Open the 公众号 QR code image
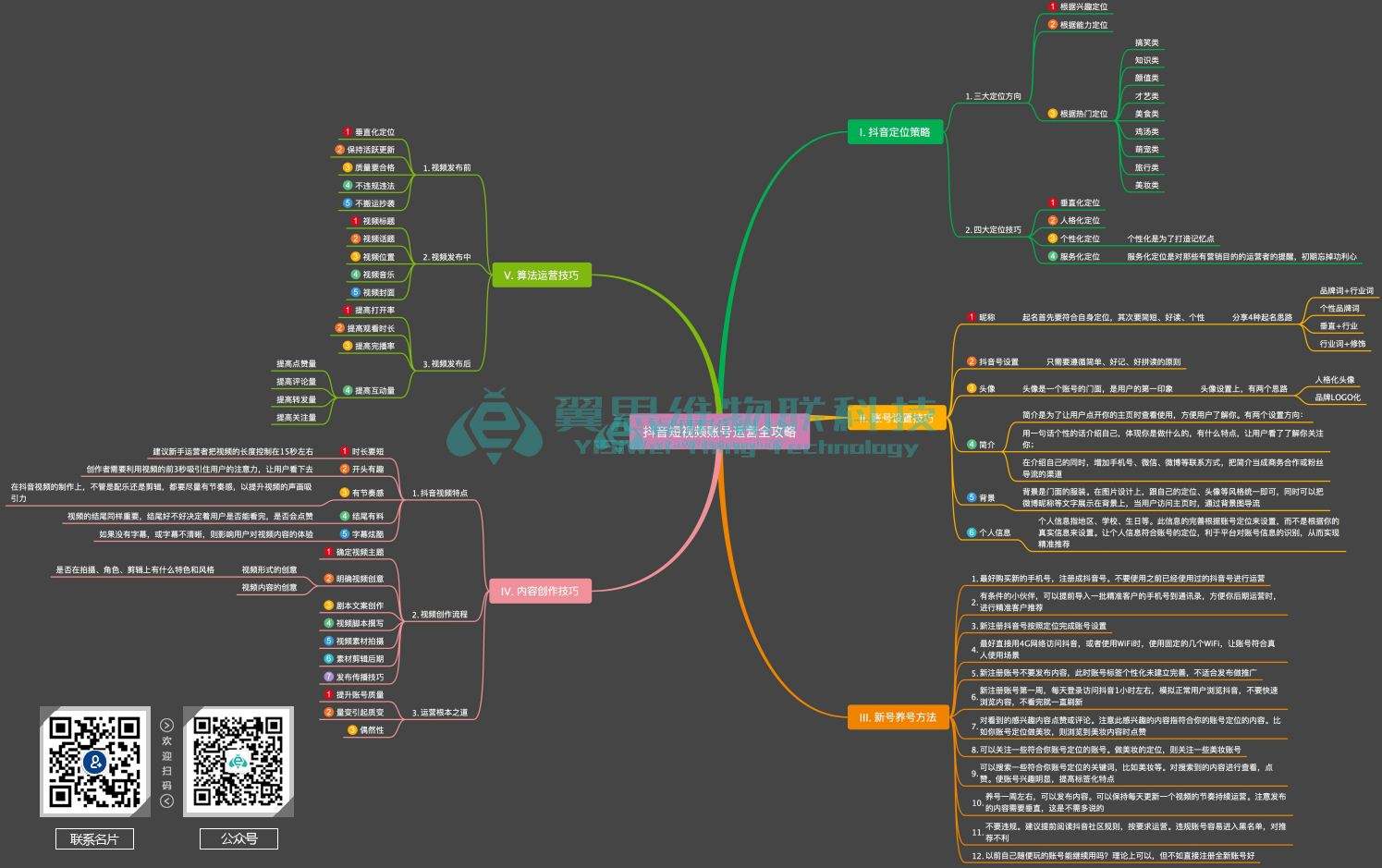 238,762
